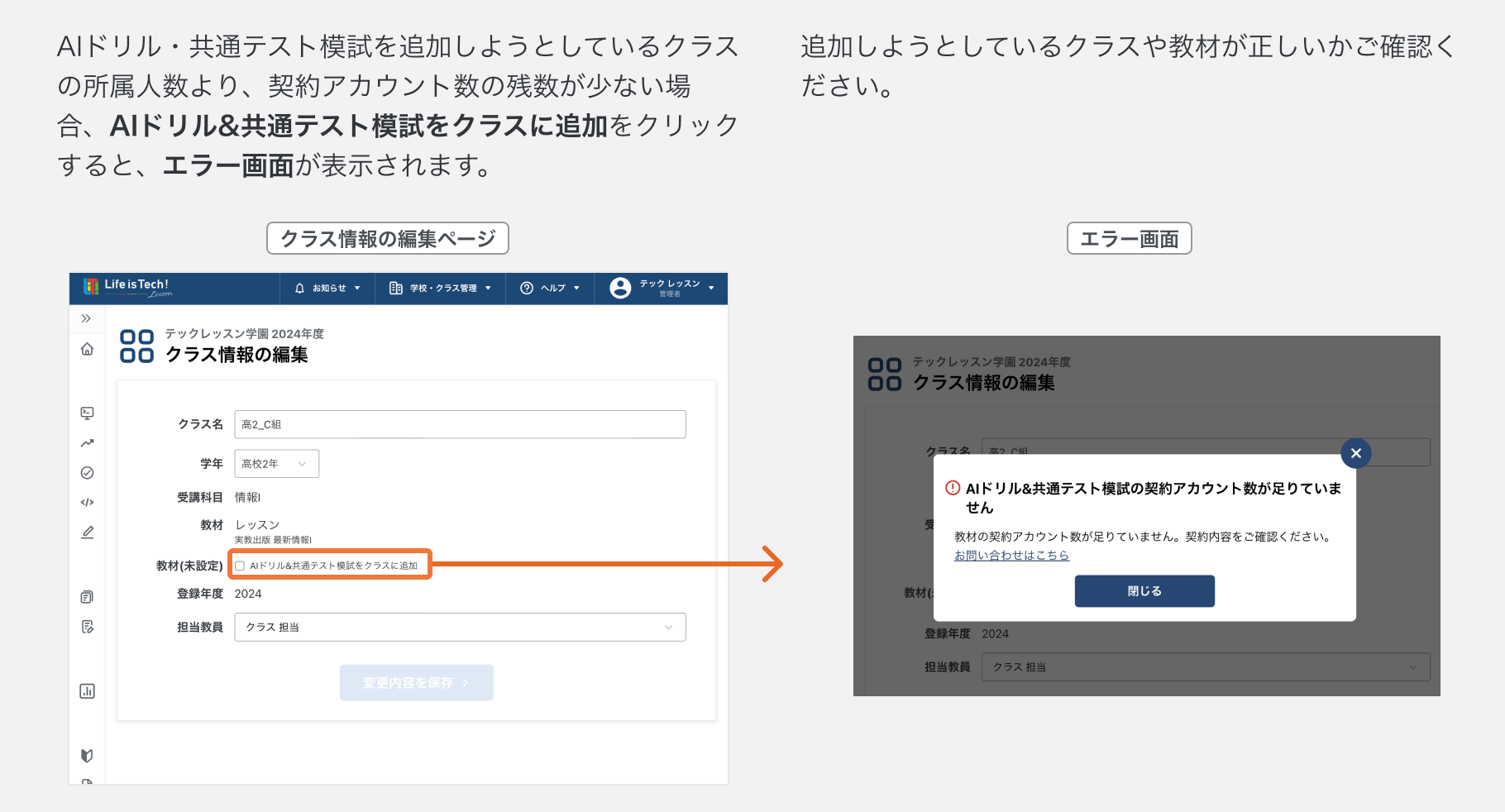Click the dimmed クラス情報の編集 heading in error screen
Viewport: 1505px width, 812px height.
click(x=984, y=383)
